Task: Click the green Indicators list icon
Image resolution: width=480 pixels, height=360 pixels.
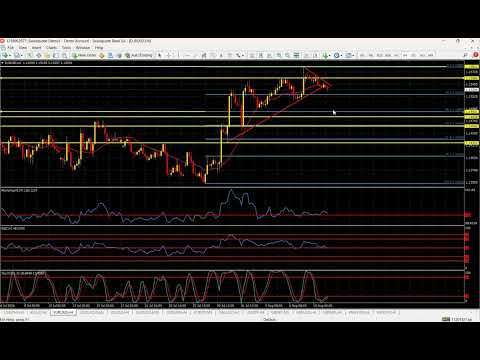Action: [325, 55]
